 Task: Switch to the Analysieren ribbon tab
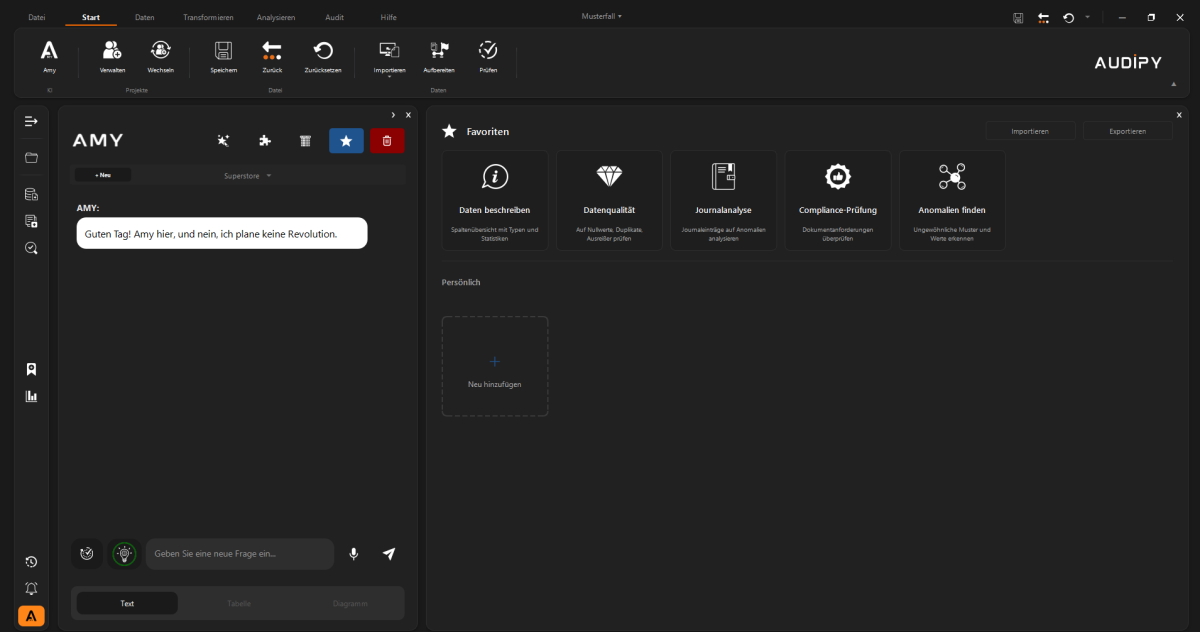click(276, 18)
